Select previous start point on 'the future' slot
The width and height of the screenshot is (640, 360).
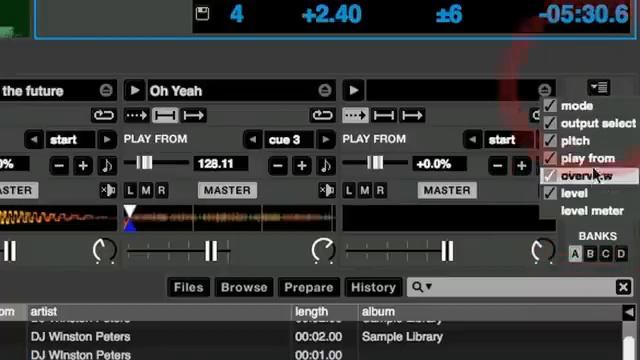tap(34, 140)
